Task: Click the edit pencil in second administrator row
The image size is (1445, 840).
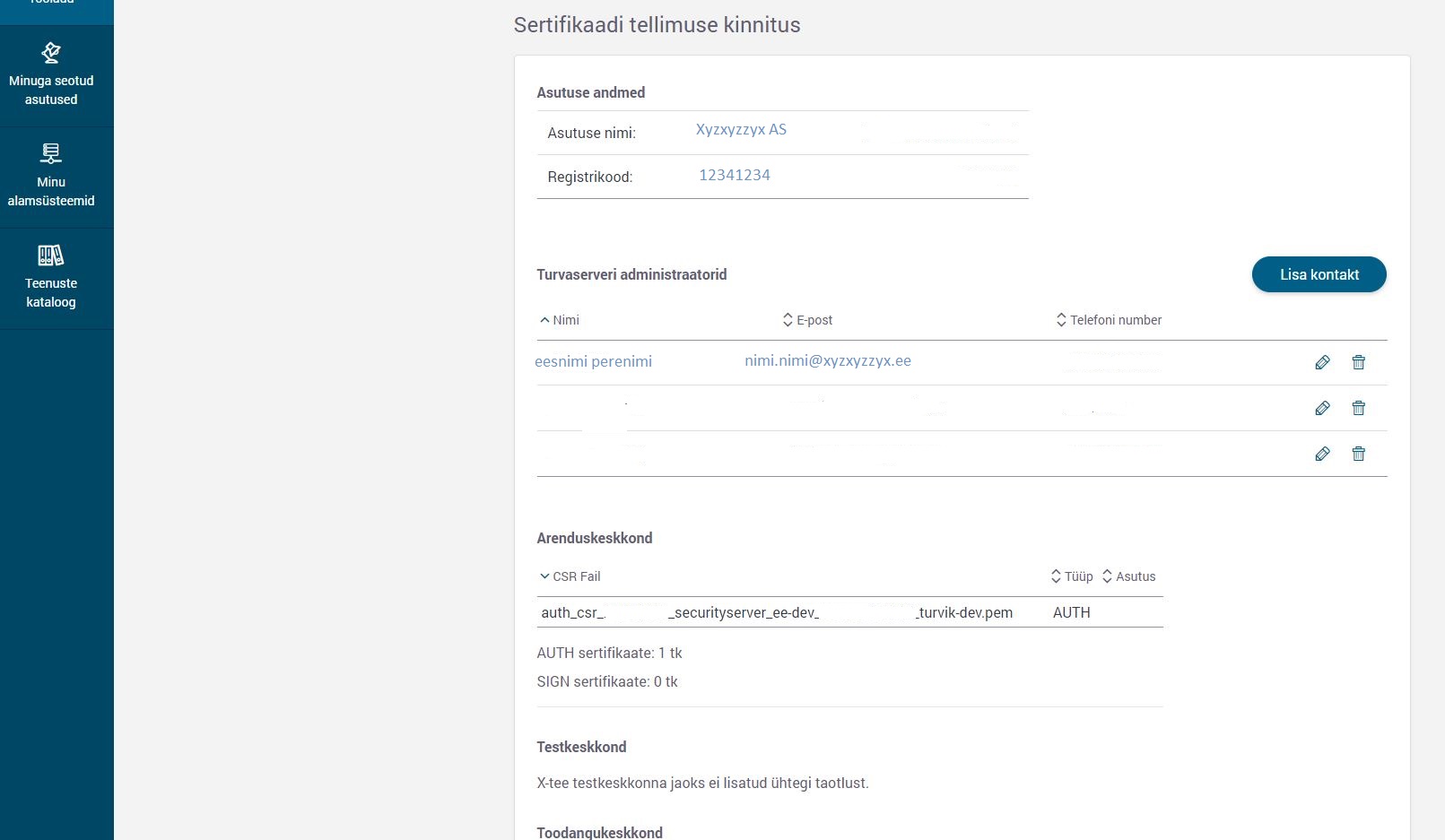Action: tap(1322, 408)
